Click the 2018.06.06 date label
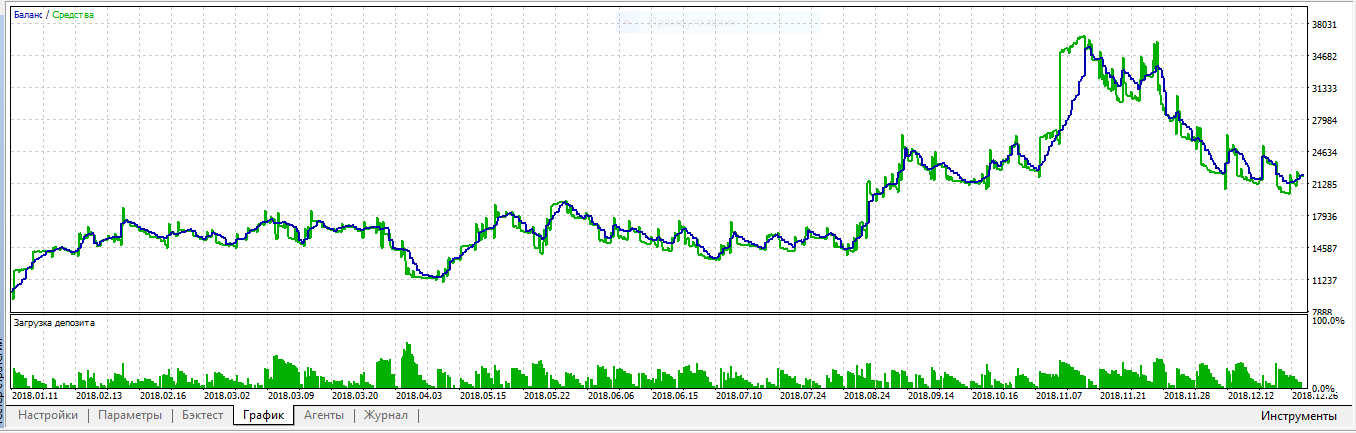 (x=610, y=396)
